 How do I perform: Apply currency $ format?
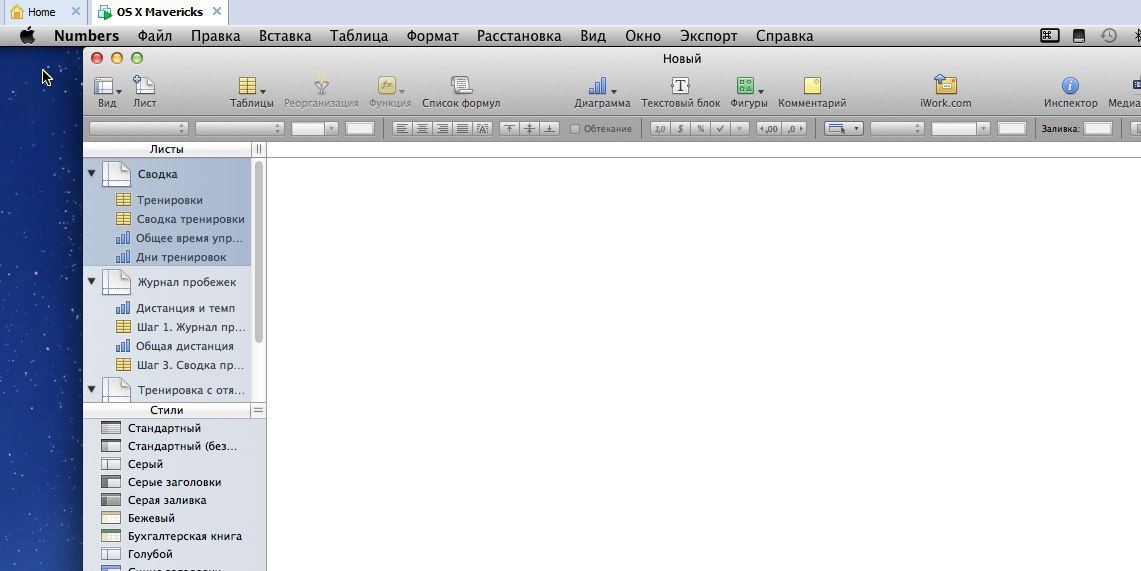[x=680, y=129]
